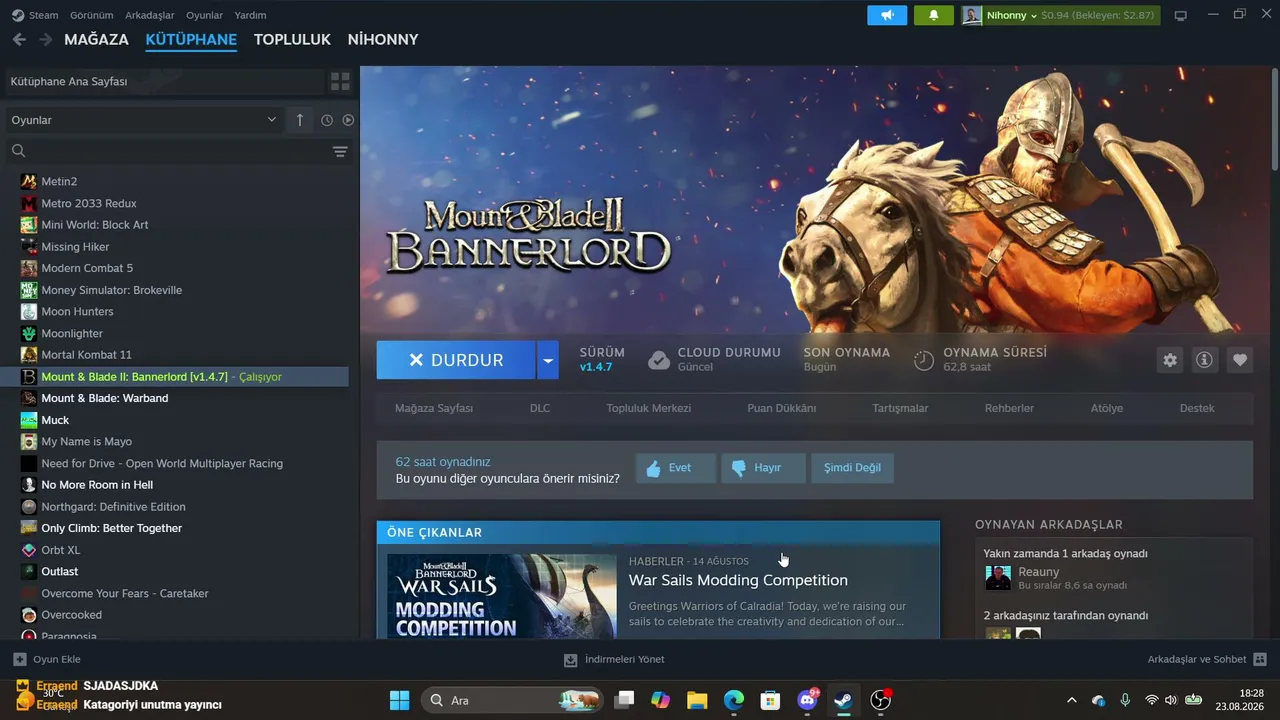
Task: Open the Oyunlar library filter dropdown
Action: point(144,120)
